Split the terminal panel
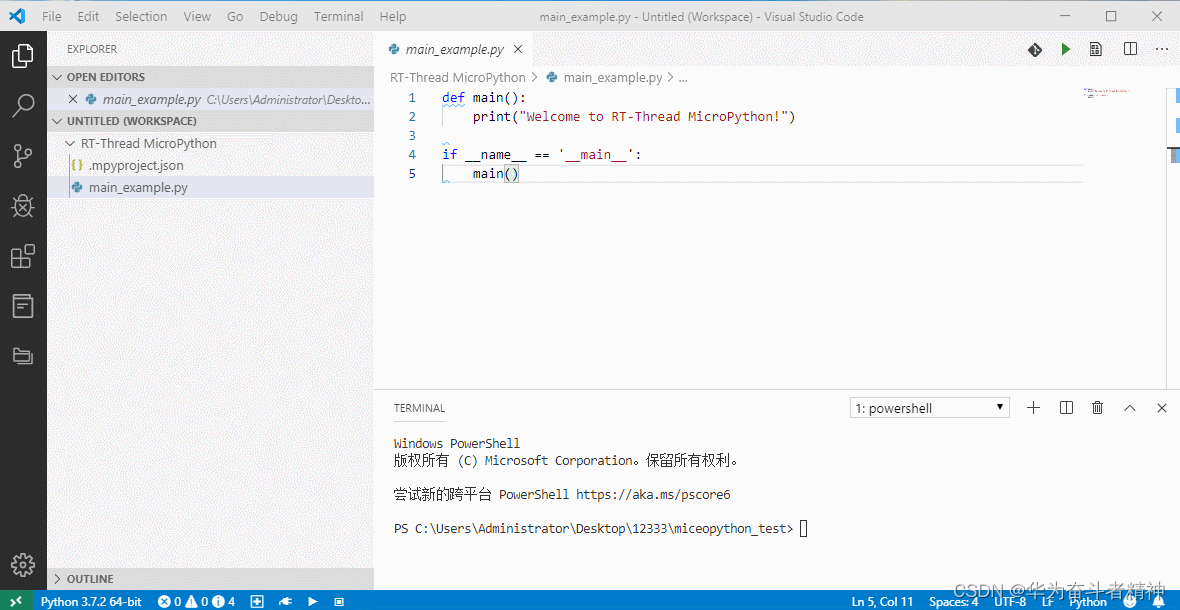Image resolution: width=1180 pixels, height=610 pixels. coord(1065,407)
